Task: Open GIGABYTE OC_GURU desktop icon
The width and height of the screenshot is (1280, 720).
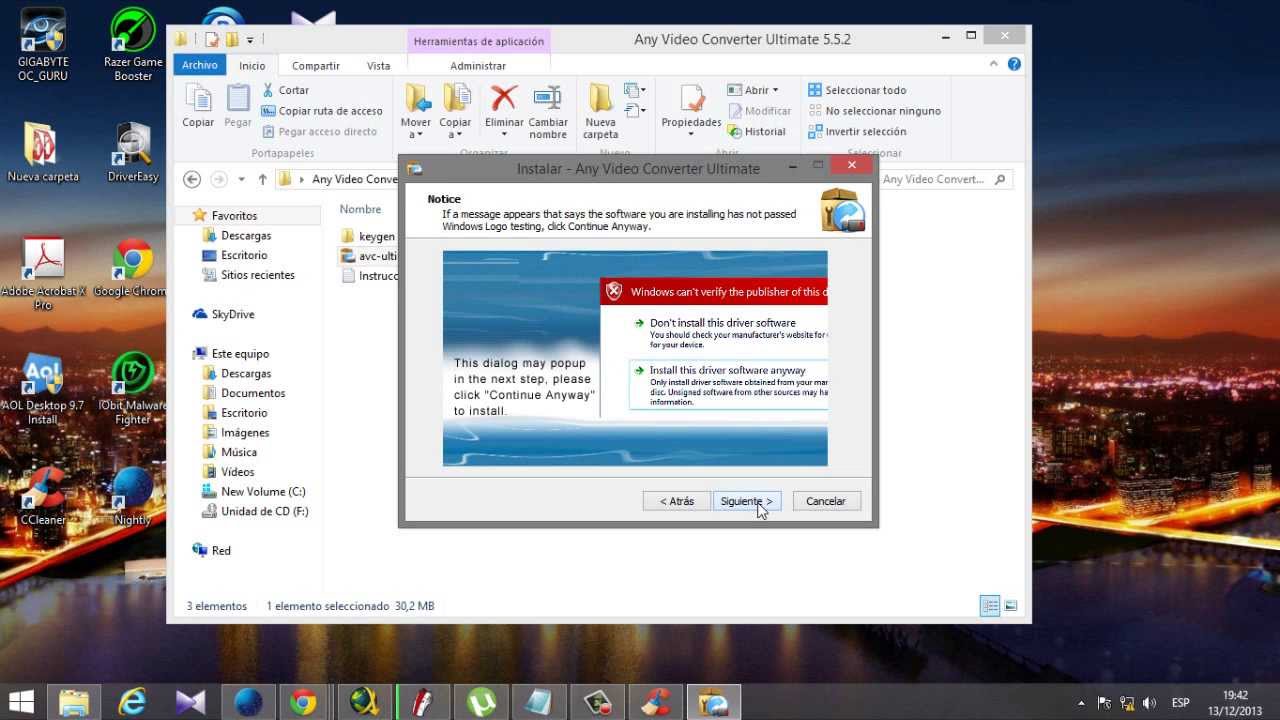Action: click(43, 46)
